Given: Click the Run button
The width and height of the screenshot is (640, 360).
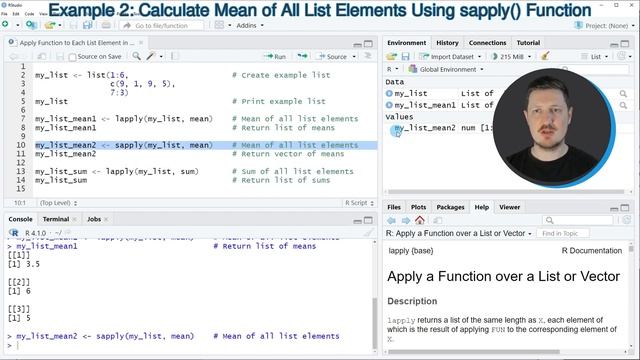Looking at the screenshot, I should (x=275, y=56).
